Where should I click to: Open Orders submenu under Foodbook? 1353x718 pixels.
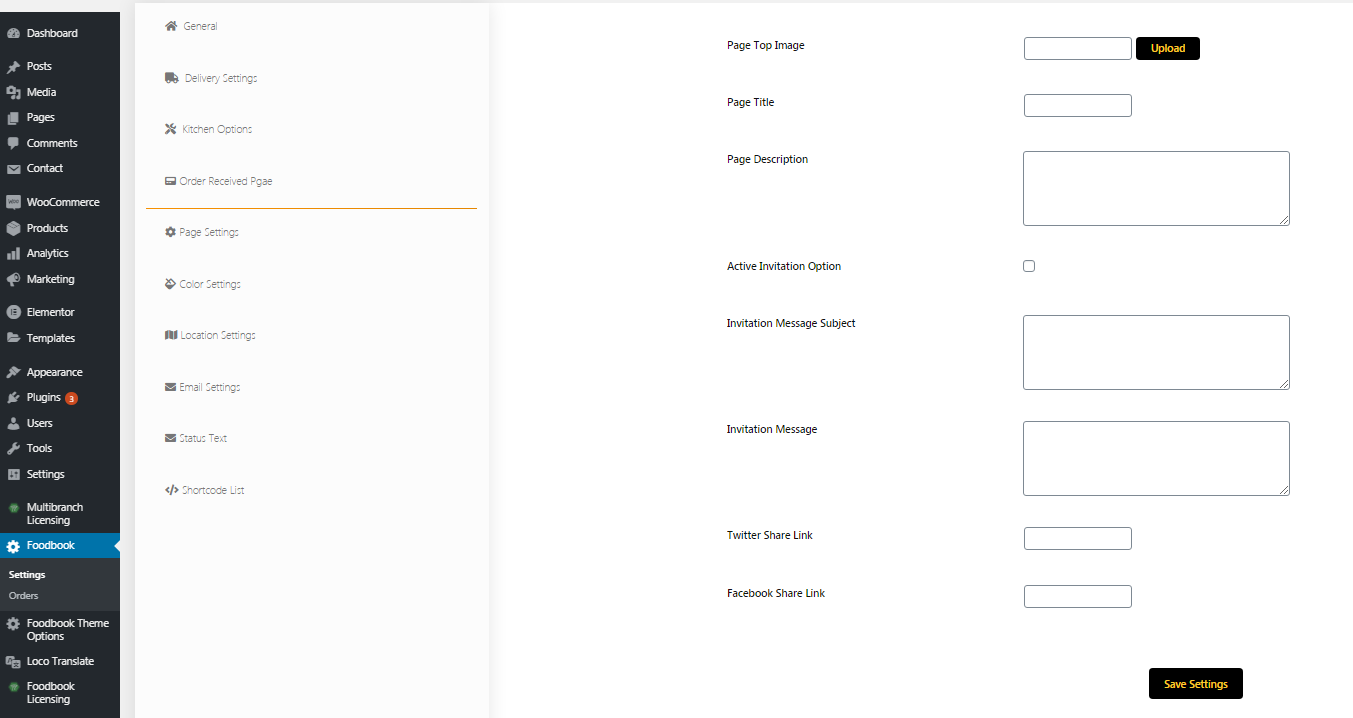[24, 596]
